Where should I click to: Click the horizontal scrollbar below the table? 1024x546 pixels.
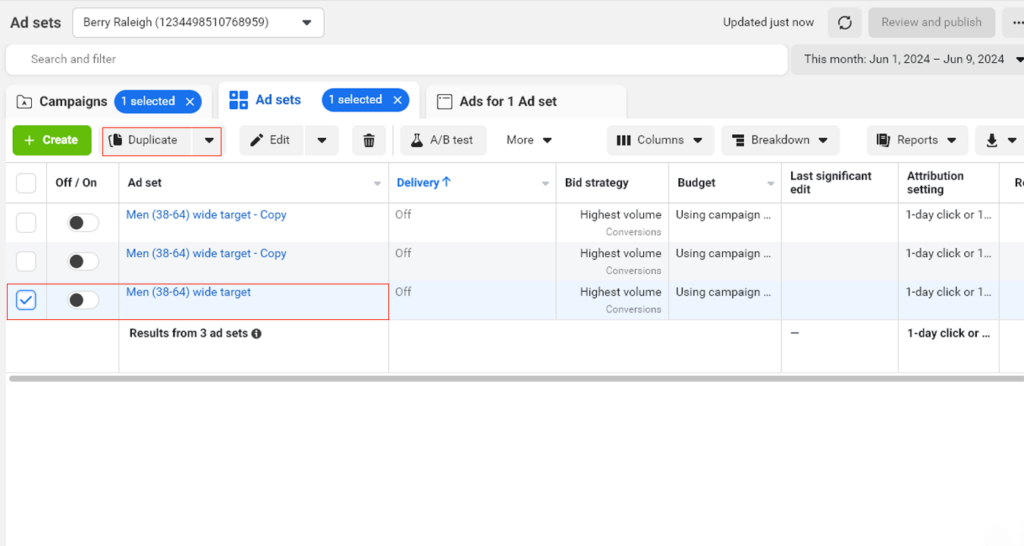500,379
